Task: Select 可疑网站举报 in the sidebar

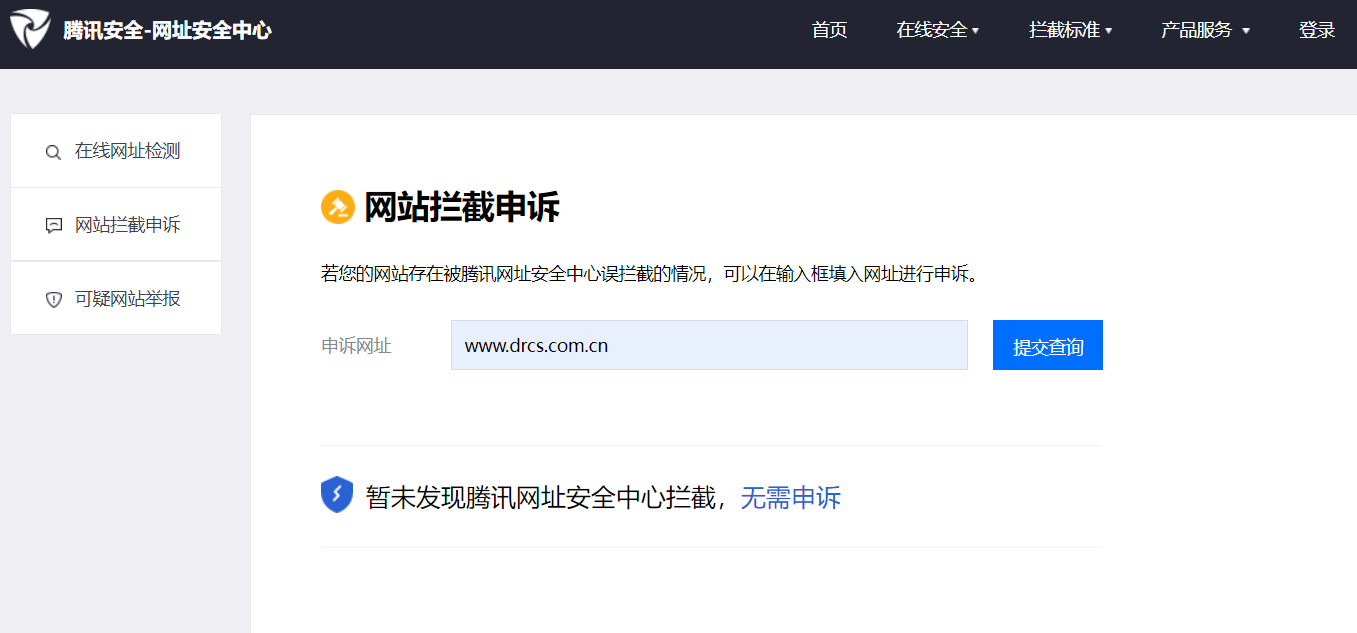Action: coord(116,298)
